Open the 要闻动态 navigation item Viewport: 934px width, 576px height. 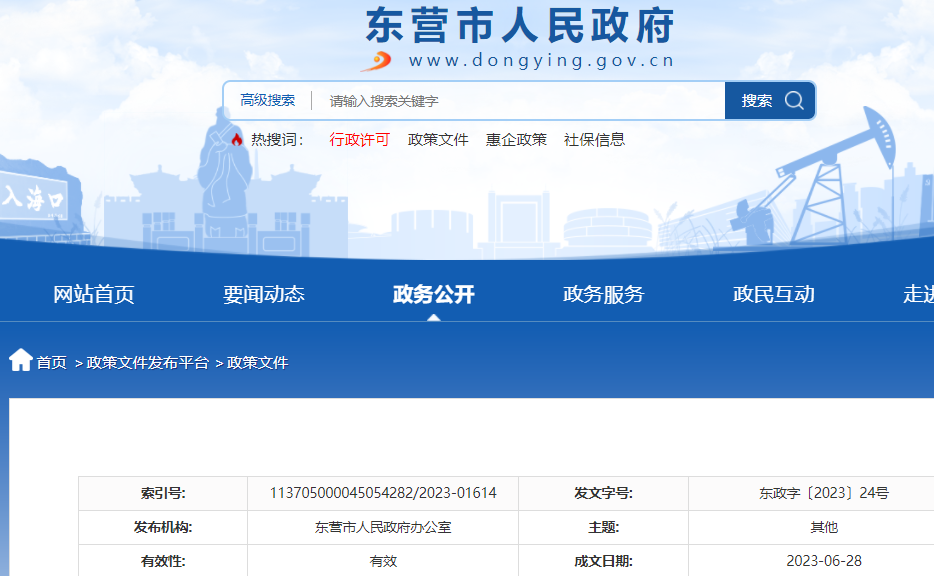point(263,294)
